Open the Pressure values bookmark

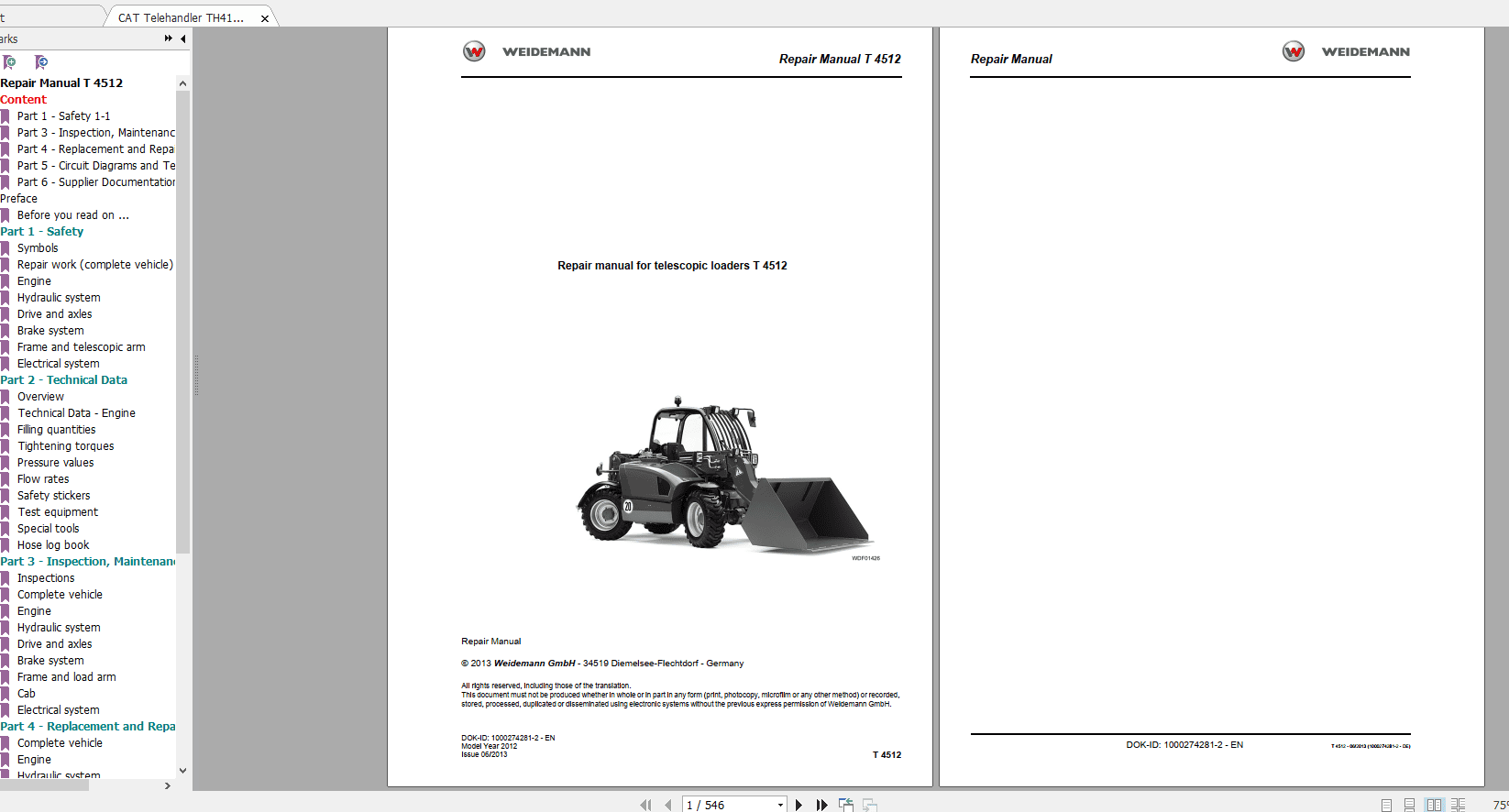[x=55, y=462]
